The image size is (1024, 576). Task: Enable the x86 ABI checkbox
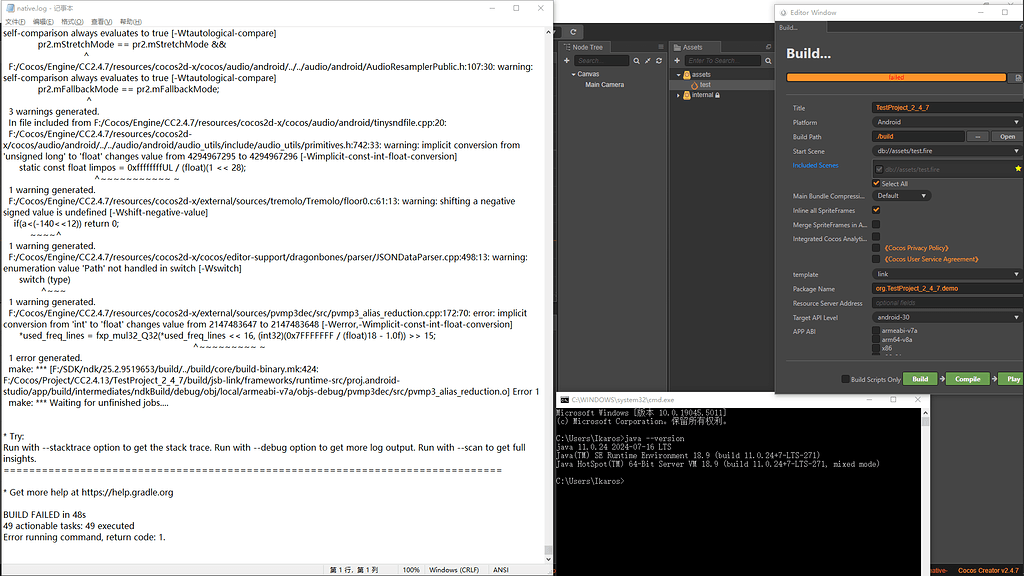(x=876, y=349)
